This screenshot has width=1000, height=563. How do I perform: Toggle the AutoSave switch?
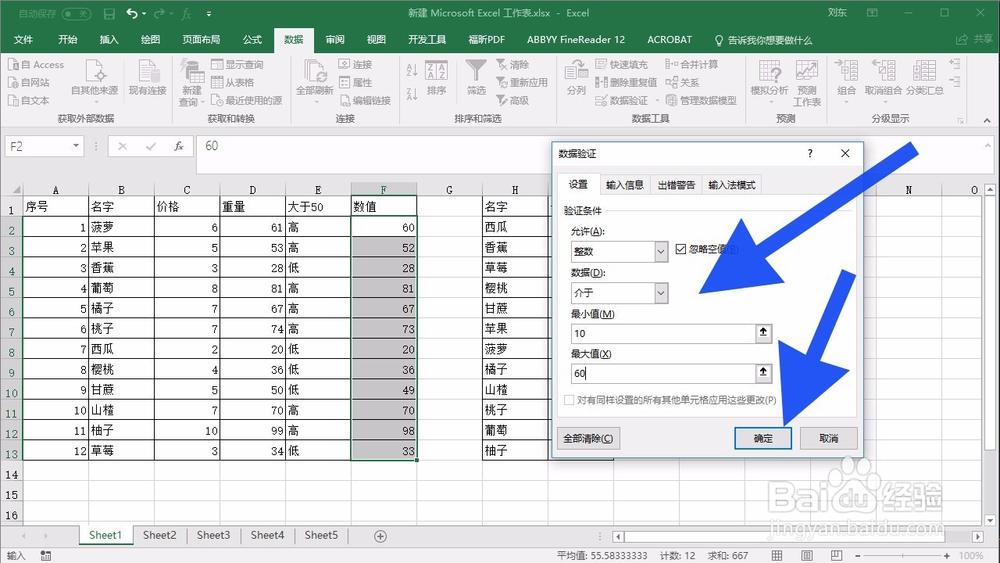pos(76,13)
